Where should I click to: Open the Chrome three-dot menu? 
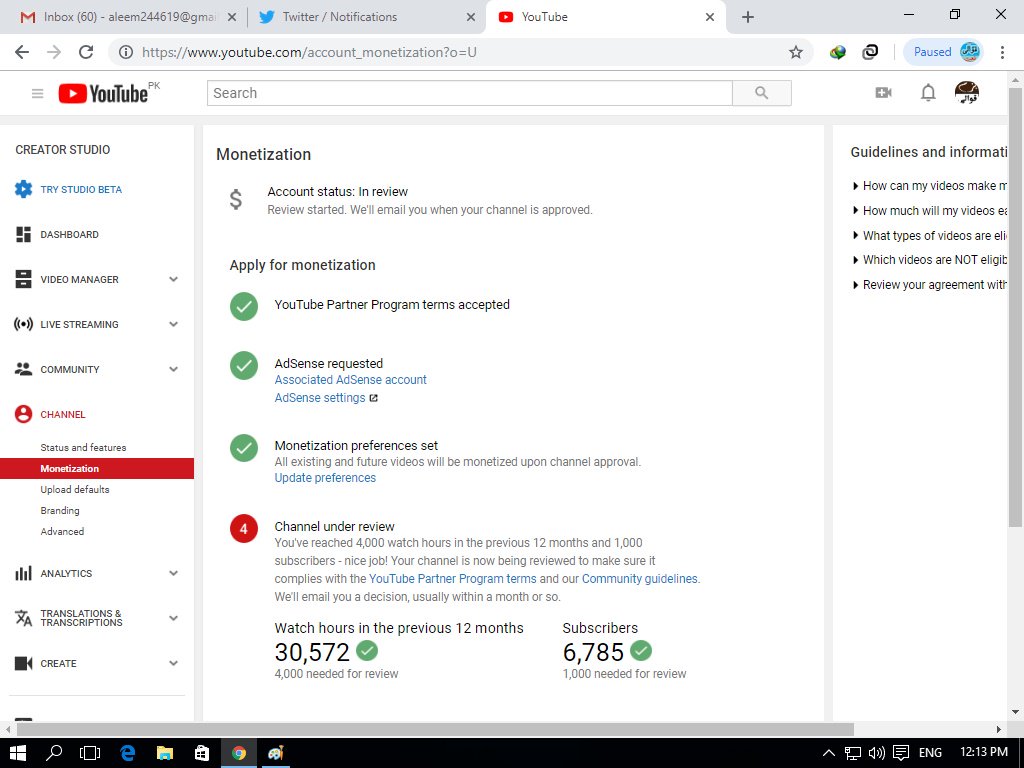[x=1002, y=52]
